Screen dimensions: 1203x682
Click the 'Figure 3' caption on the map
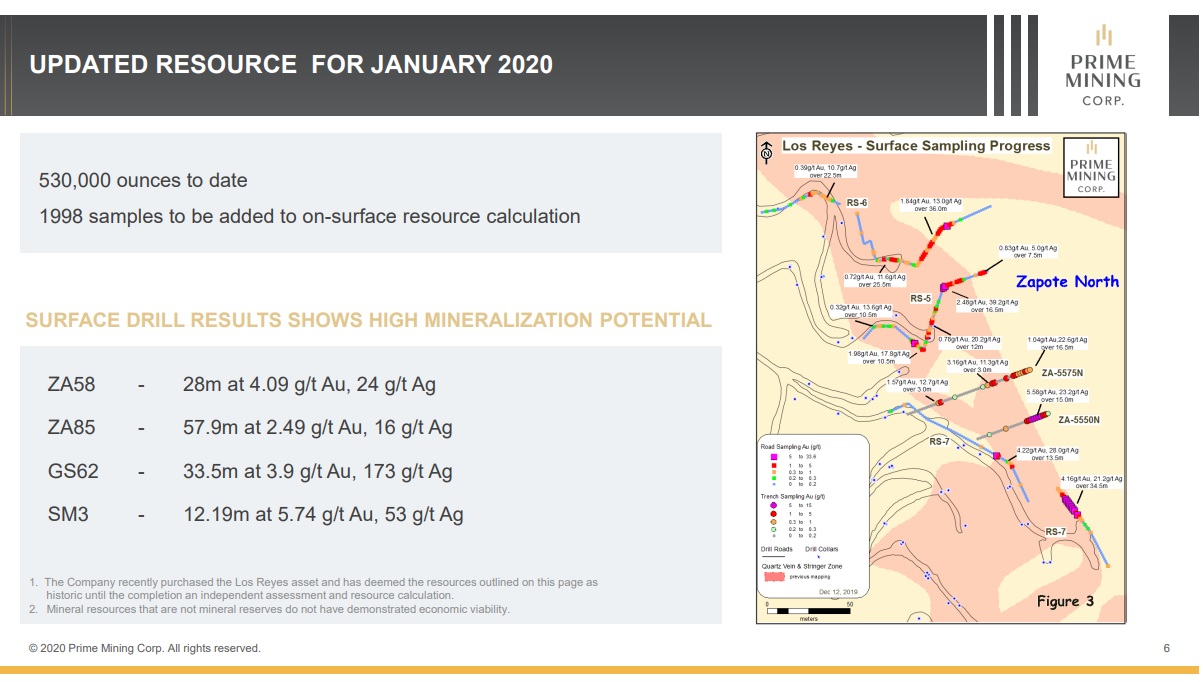[x=1065, y=601]
